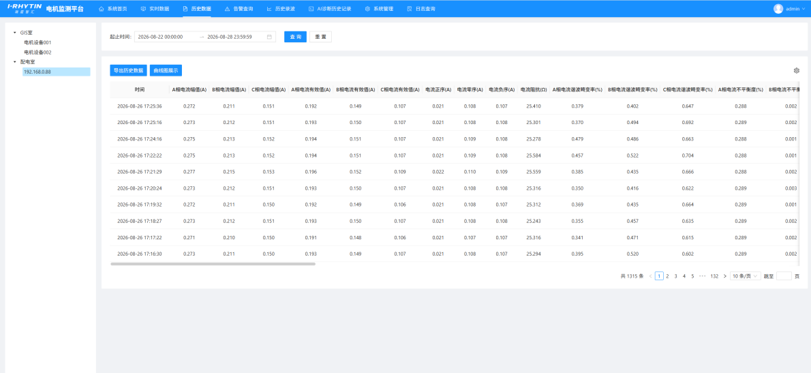Go to page 5
Screen dimensions: 811x373
tap(692, 276)
